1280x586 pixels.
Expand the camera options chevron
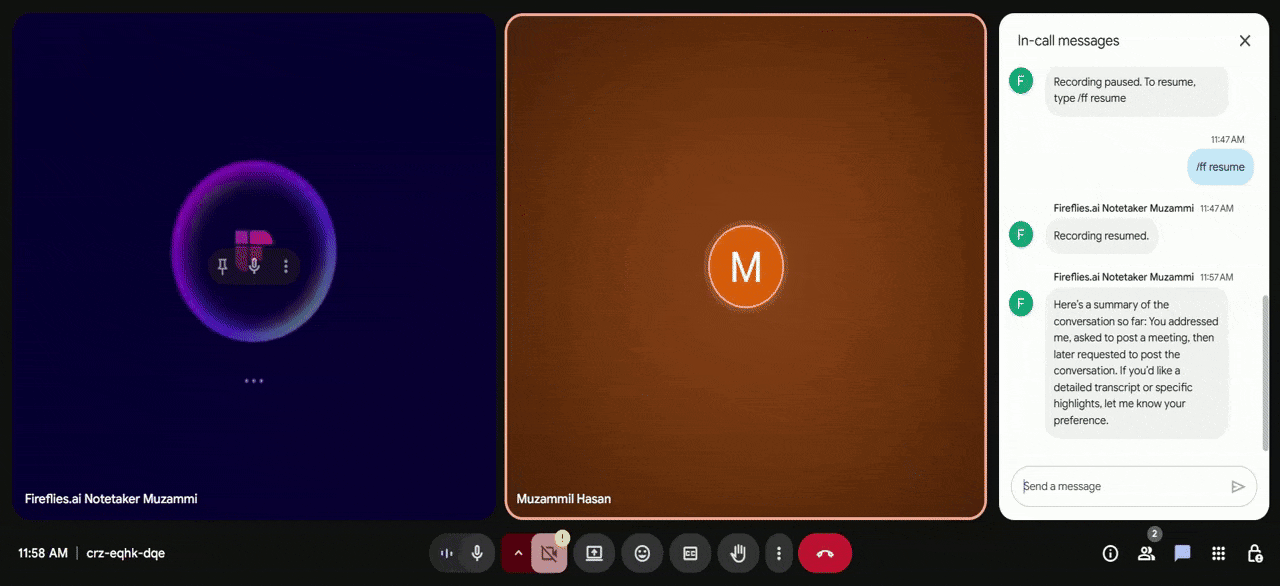[518, 553]
